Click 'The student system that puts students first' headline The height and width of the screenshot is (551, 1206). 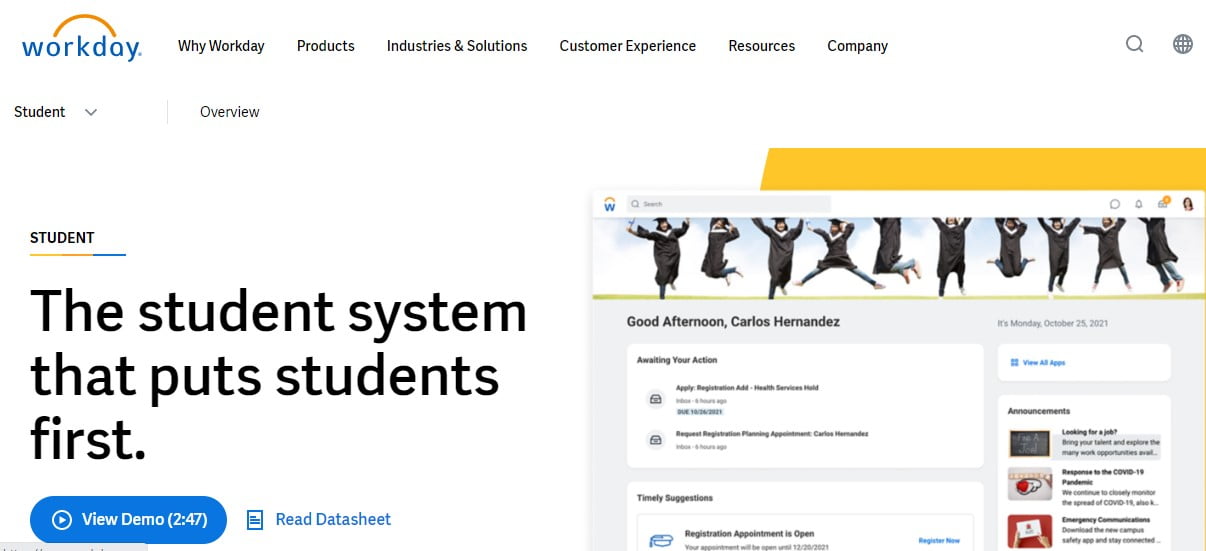tap(279, 374)
